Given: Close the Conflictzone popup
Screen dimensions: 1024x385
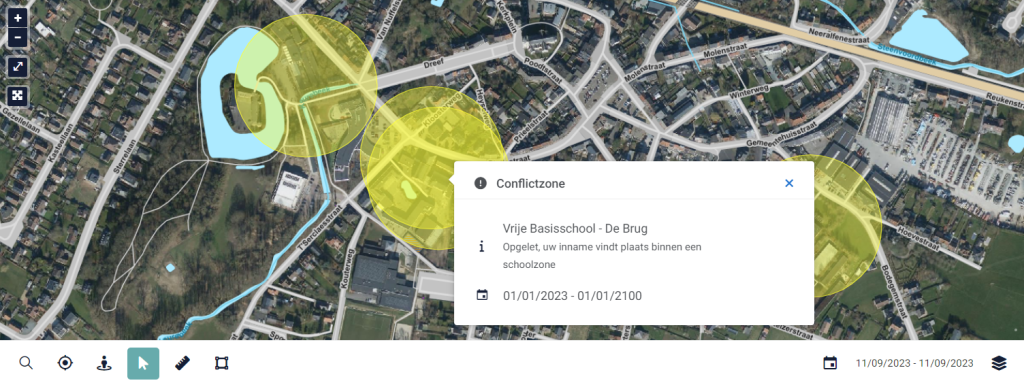Looking at the screenshot, I should click(789, 183).
